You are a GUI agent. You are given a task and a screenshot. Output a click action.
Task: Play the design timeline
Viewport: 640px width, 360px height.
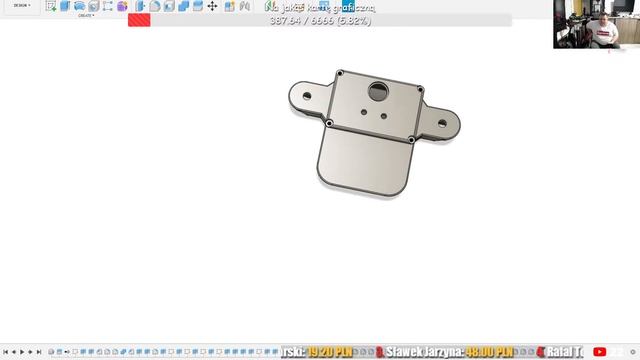[22, 352]
